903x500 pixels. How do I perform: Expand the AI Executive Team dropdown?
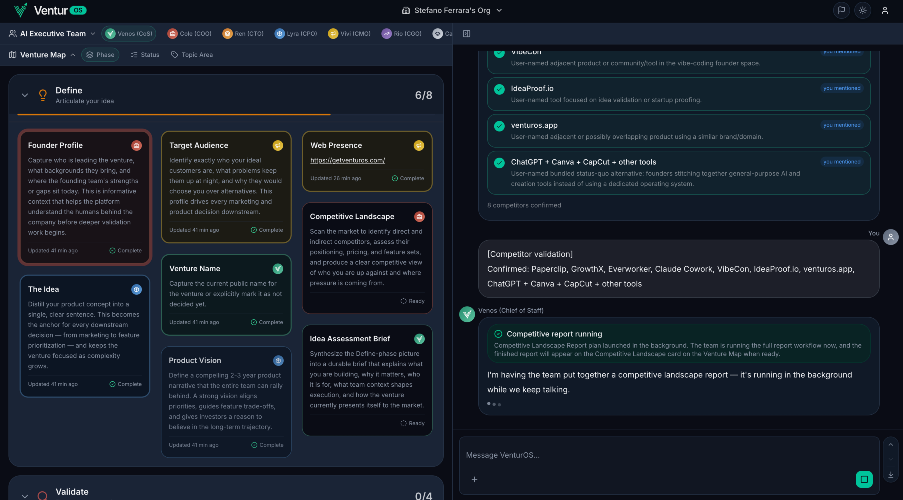tap(52, 33)
